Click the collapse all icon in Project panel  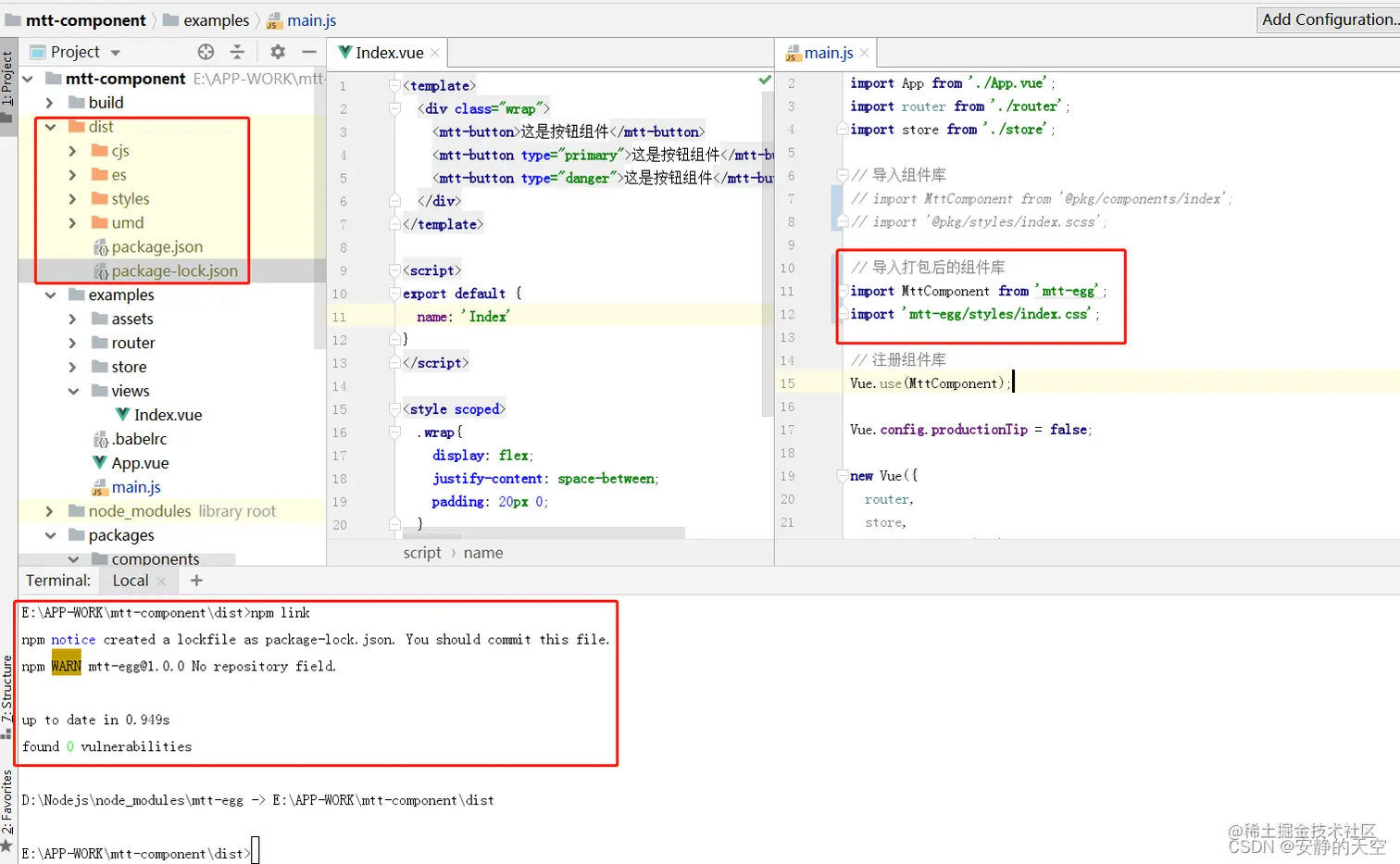[237, 52]
